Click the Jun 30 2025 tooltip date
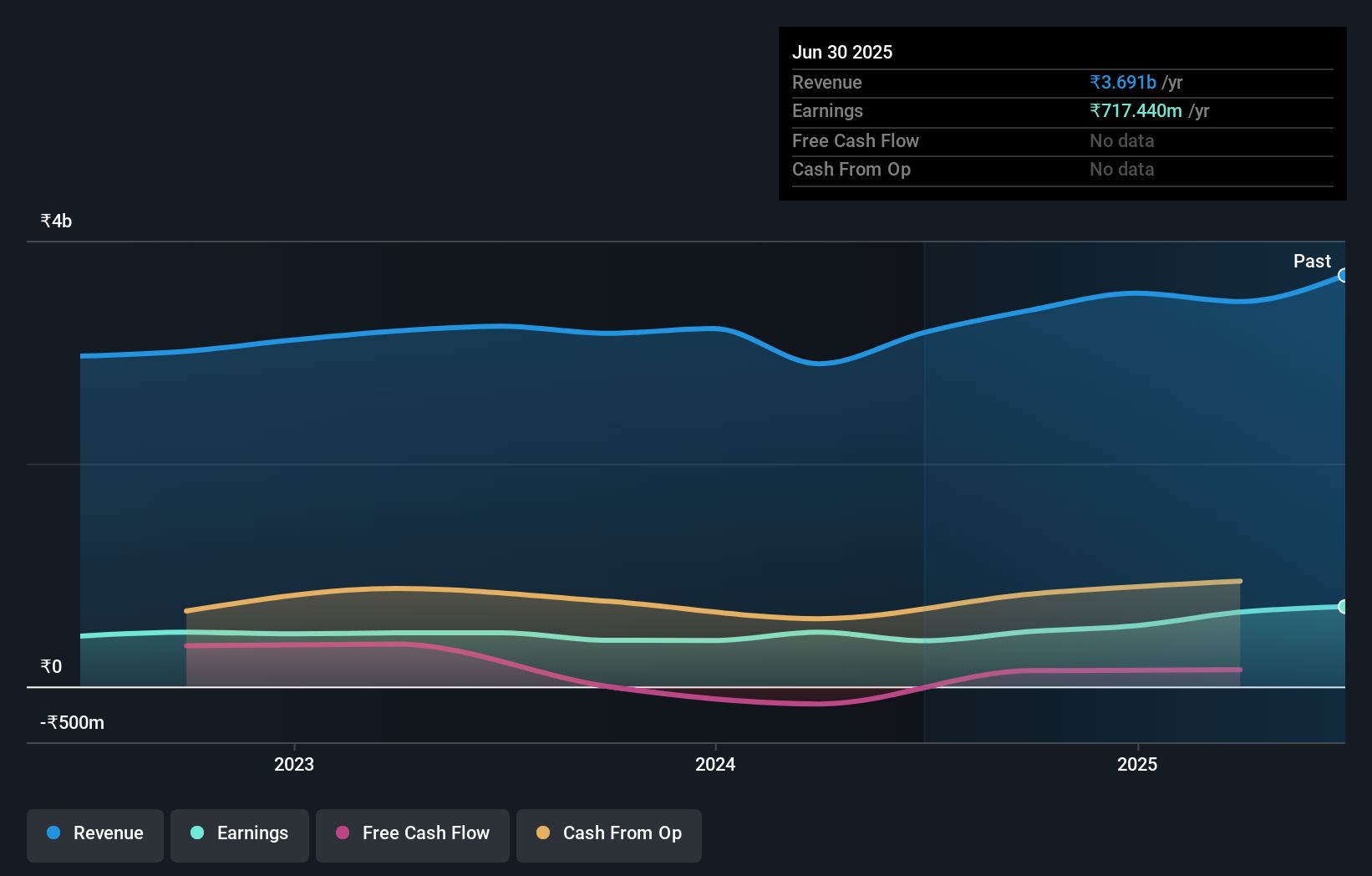The width and height of the screenshot is (1372, 876). (x=842, y=52)
